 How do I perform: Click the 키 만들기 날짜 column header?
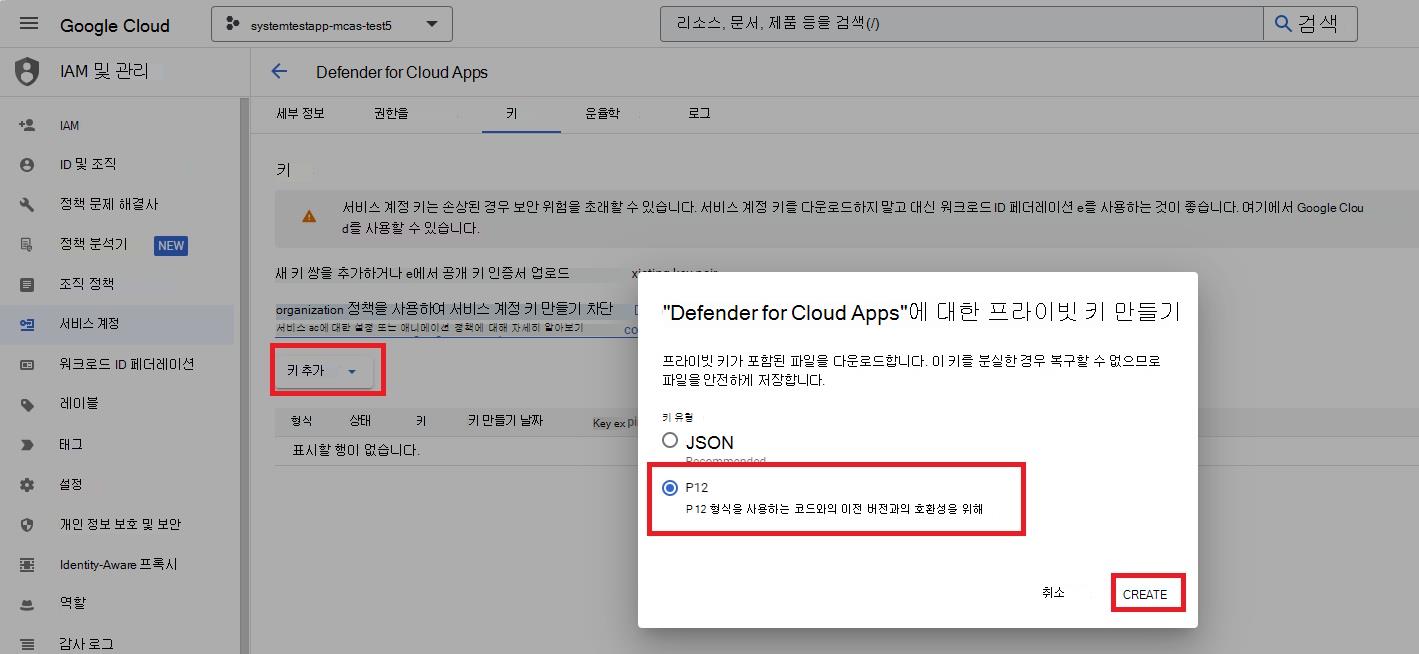(x=505, y=421)
